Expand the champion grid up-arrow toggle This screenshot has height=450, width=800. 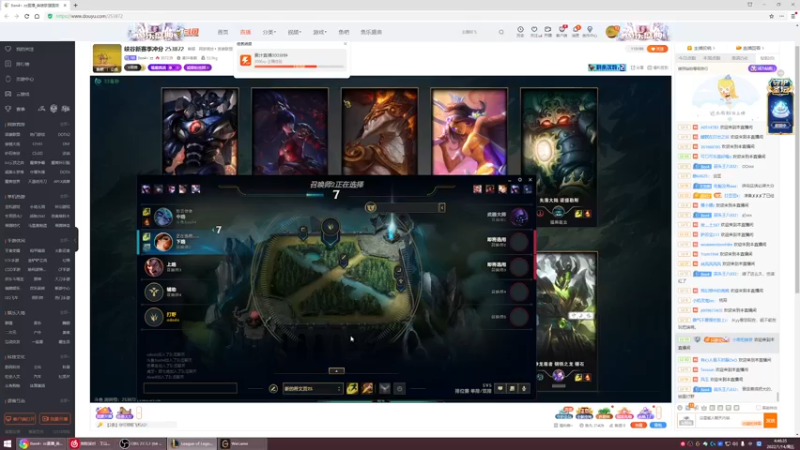coord(336,370)
